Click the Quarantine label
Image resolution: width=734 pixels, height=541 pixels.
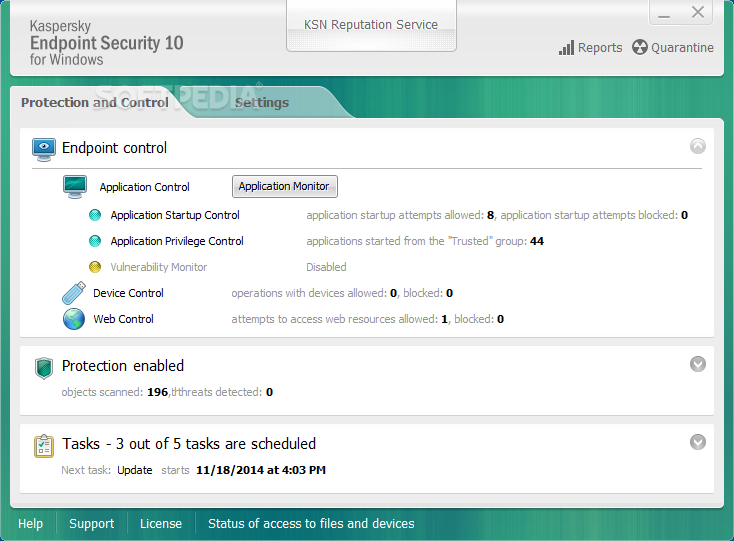(x=683, y=48)
